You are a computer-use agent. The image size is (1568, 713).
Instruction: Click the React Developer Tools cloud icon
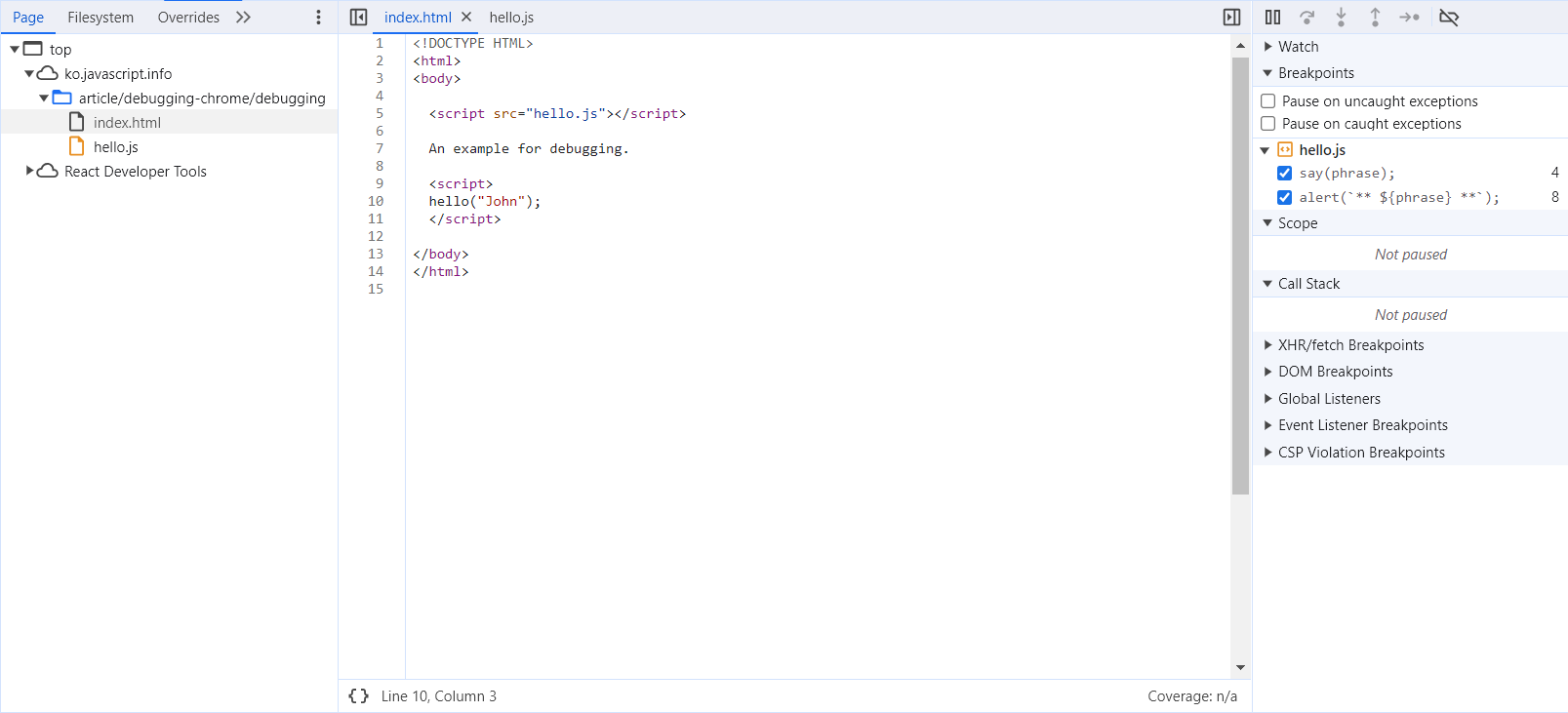(x=47, y=171)
